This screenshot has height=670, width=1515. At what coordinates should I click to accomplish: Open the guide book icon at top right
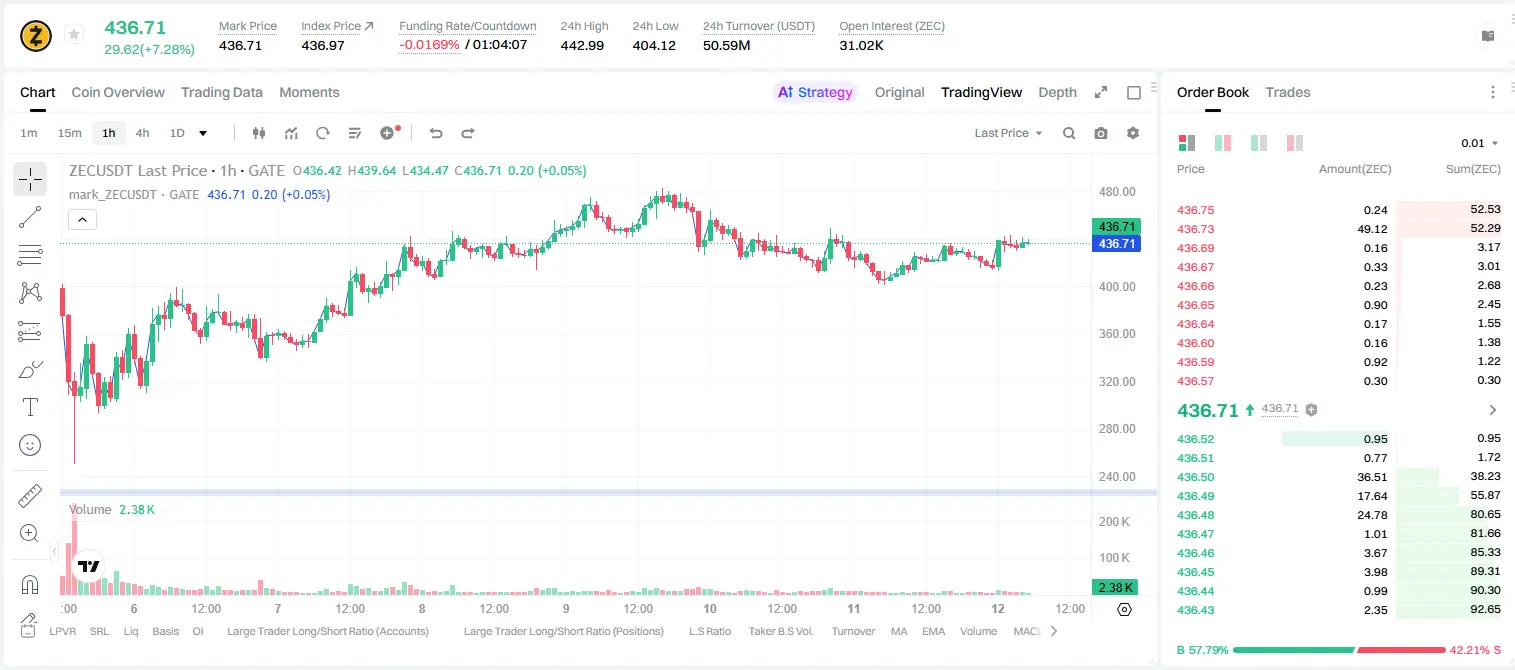click(1488, 36)
